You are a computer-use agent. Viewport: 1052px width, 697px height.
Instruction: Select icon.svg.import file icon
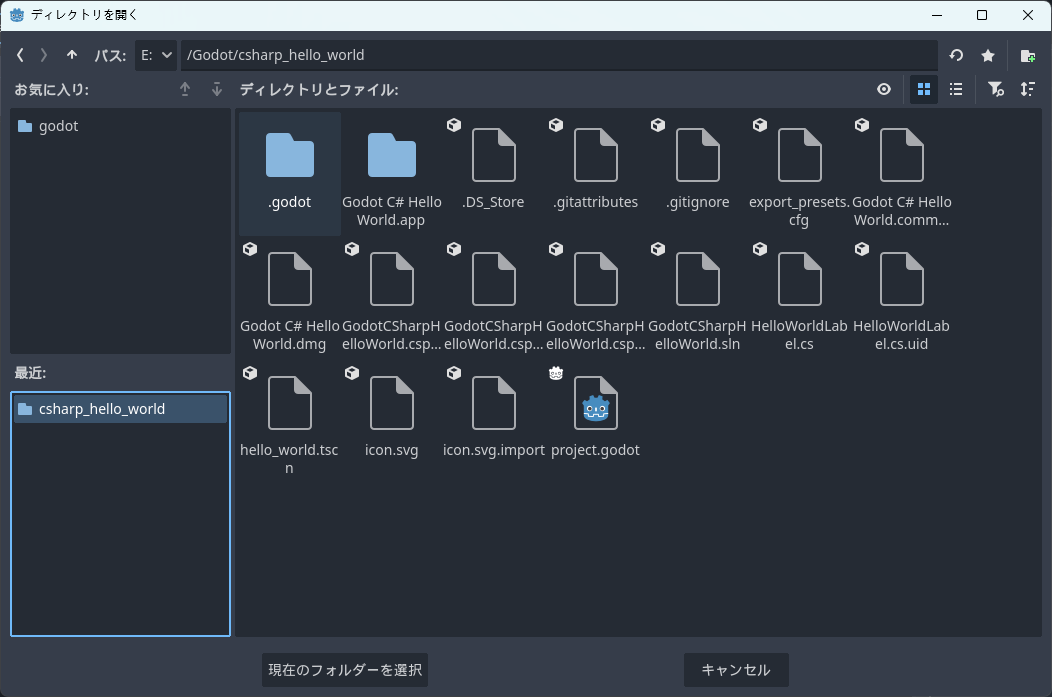[x=494, y=403]
